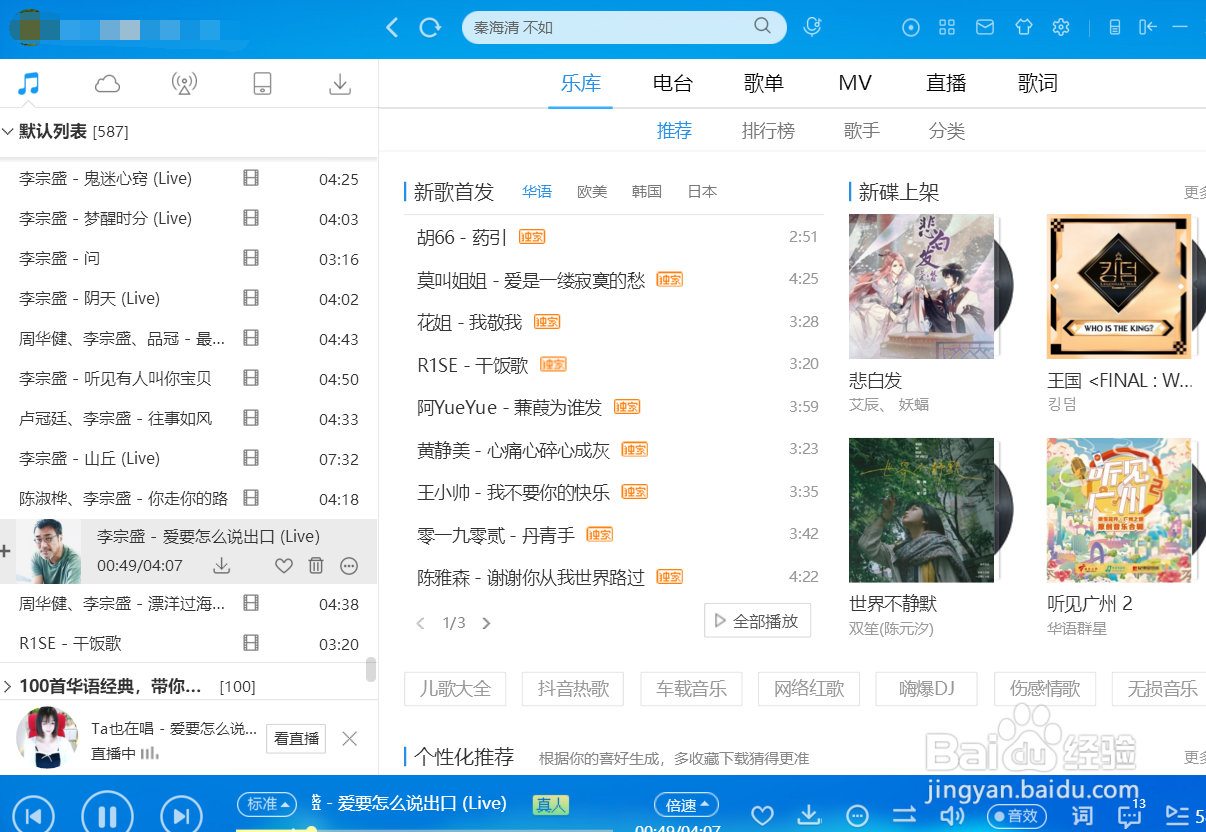Open the messages envelope icon

coord(985,27)
